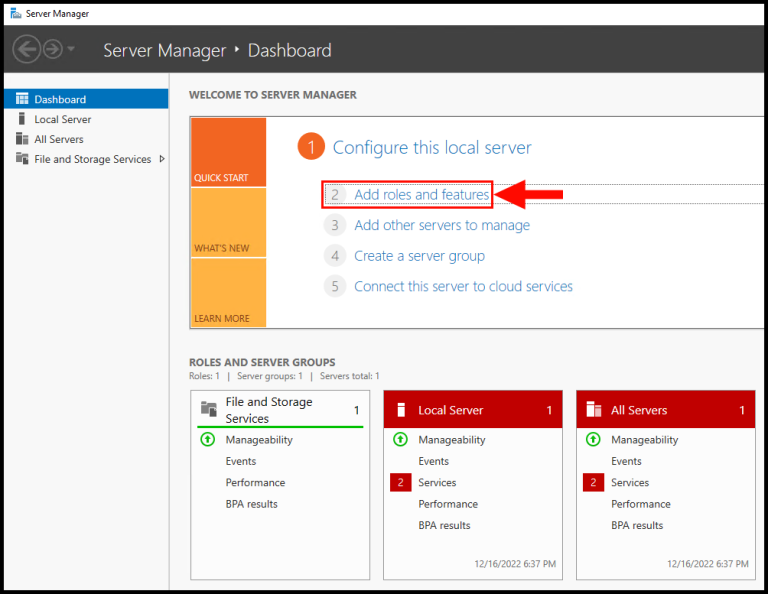Click red Services alert badge in Local Server
Screen dimensions: 768x594
(400, 483)
